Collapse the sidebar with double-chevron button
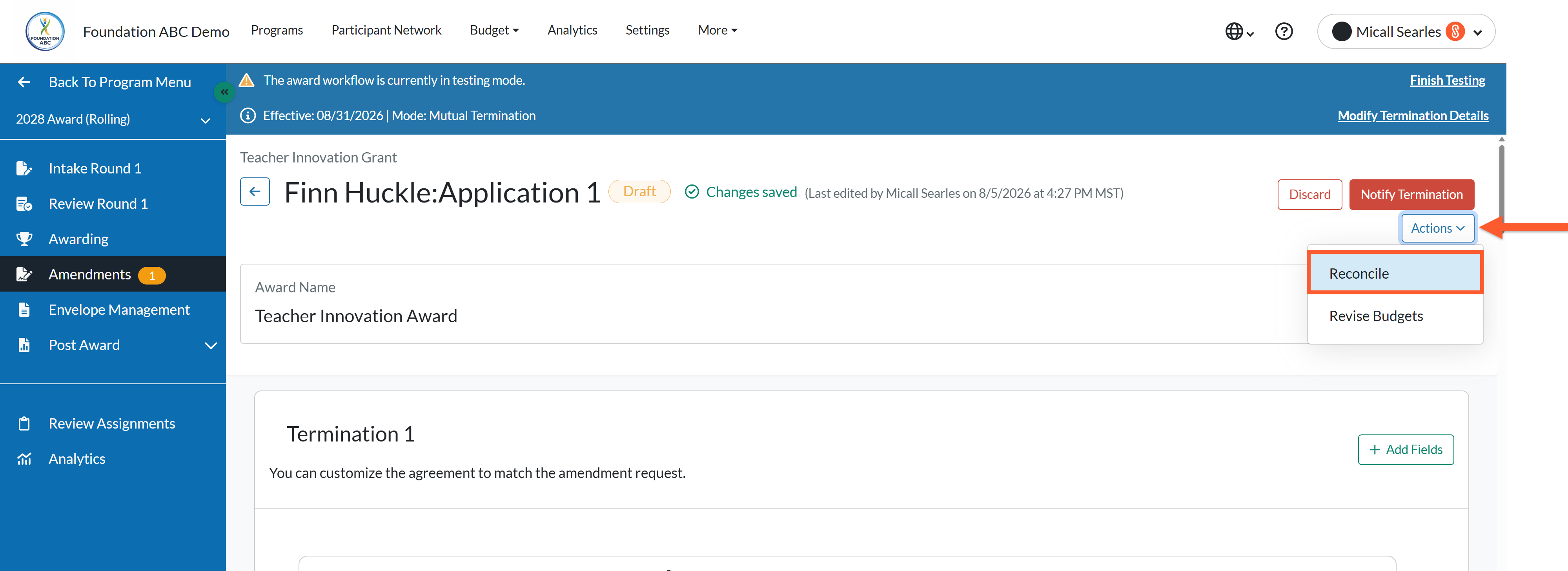Viewport: 1568px width, 571px height. pyautogui.click(x=224, y=92)
